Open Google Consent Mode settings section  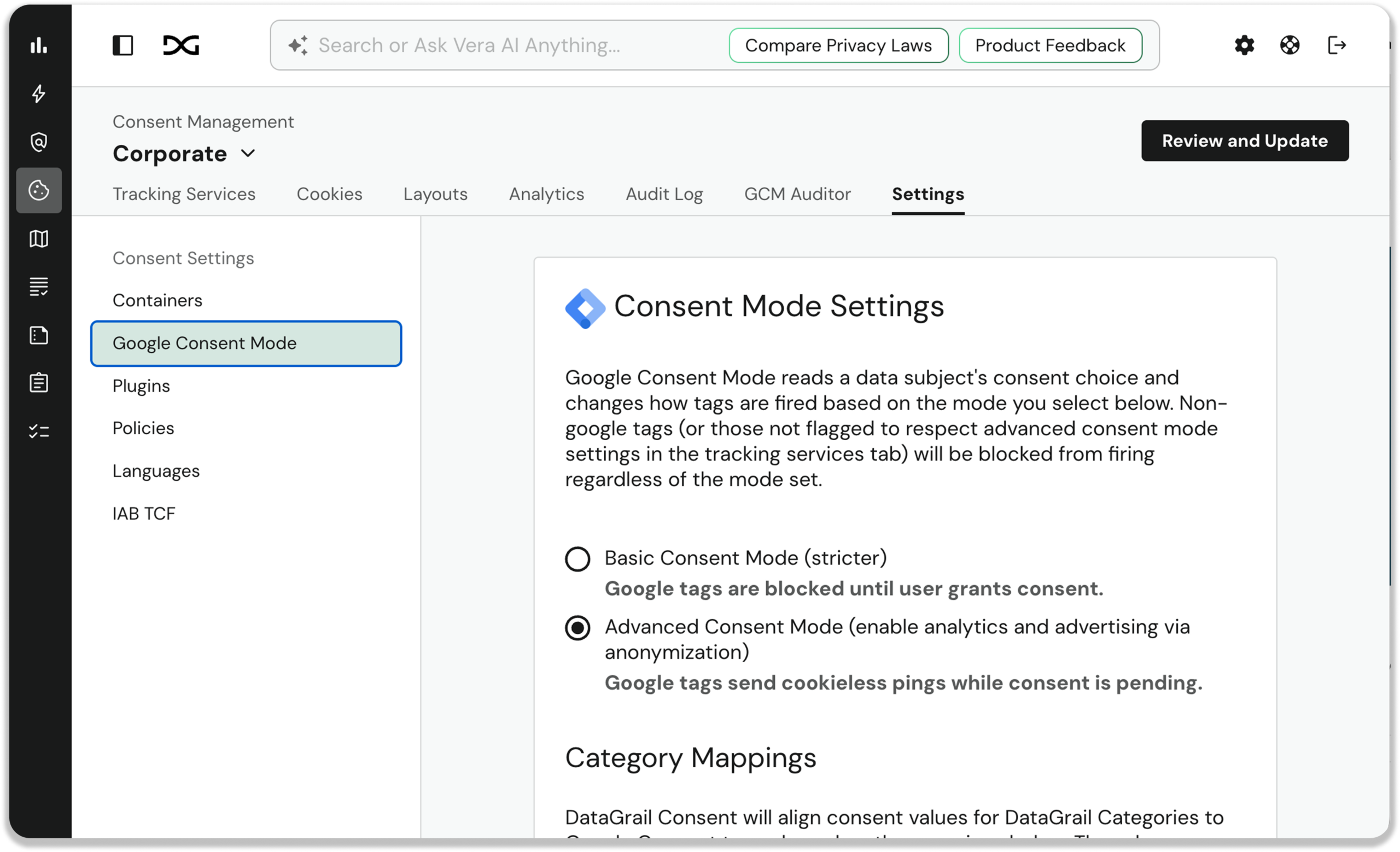click(x=246, y=343)
